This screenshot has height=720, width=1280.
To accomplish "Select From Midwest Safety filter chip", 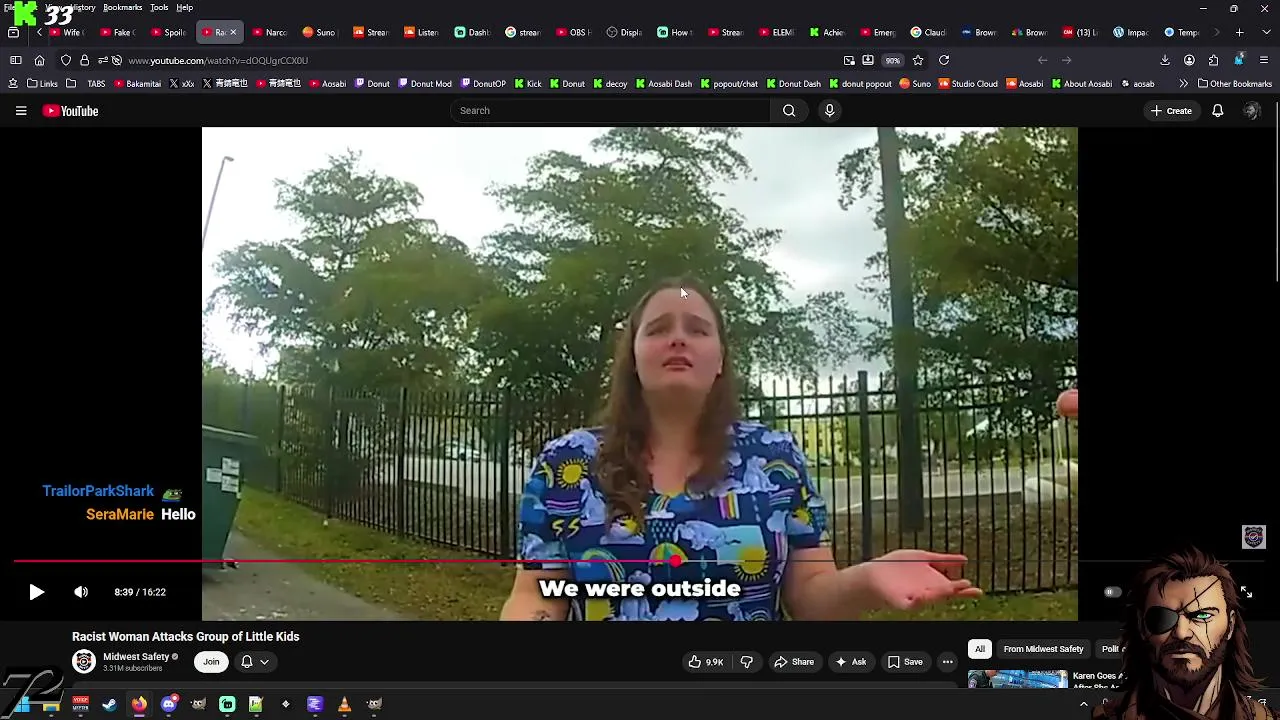I will pos(1043,649).
